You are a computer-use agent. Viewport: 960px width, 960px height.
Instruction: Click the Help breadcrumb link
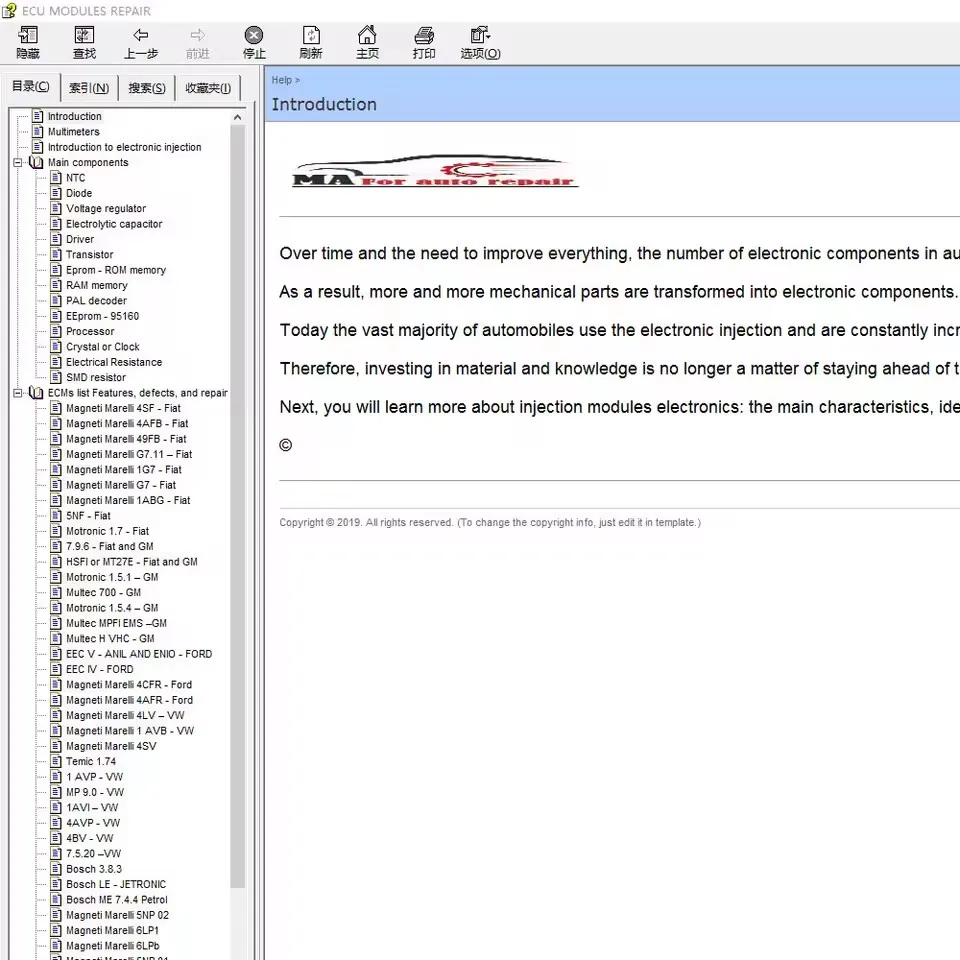281,80
